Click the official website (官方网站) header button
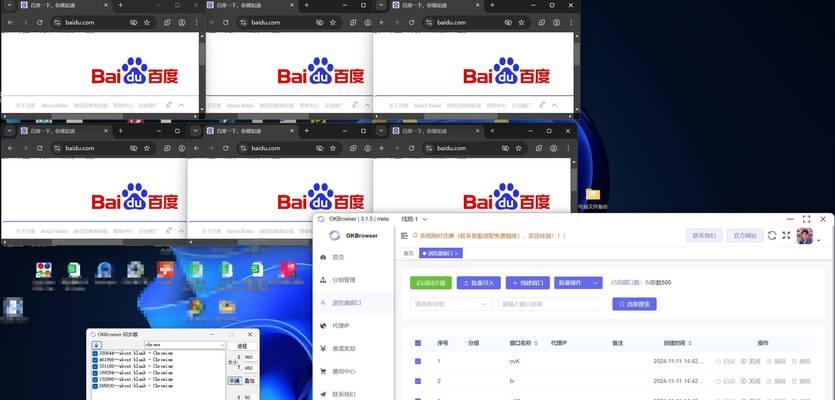 (745, 235)
